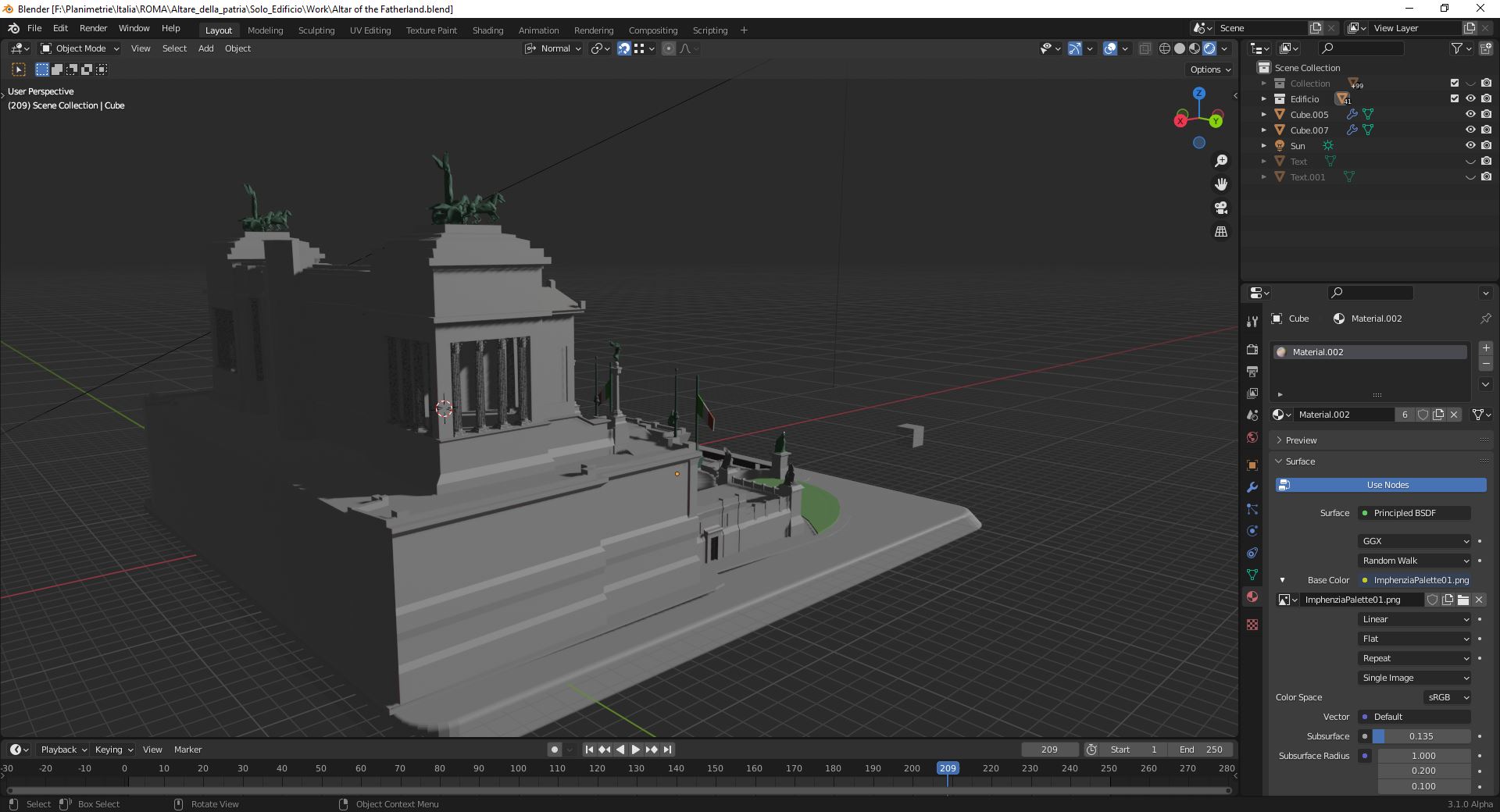This screenshot has height=812, width=1500.
Task: Click the World Properties icon
Action: [x=1252, y=437]
